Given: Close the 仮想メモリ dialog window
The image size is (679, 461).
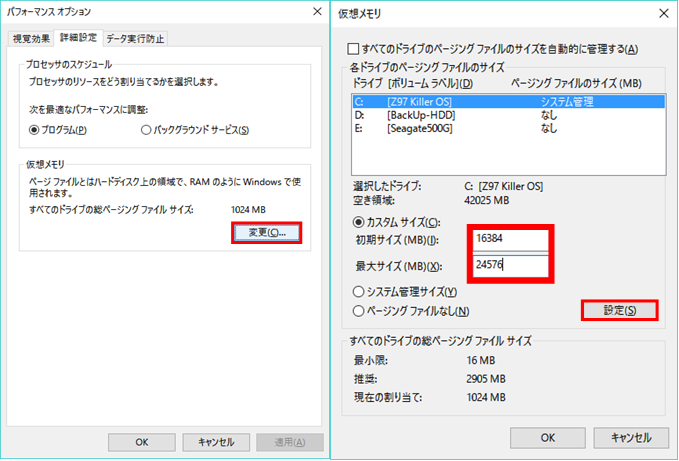Looking at the screenshot, I should pos(661,11).
